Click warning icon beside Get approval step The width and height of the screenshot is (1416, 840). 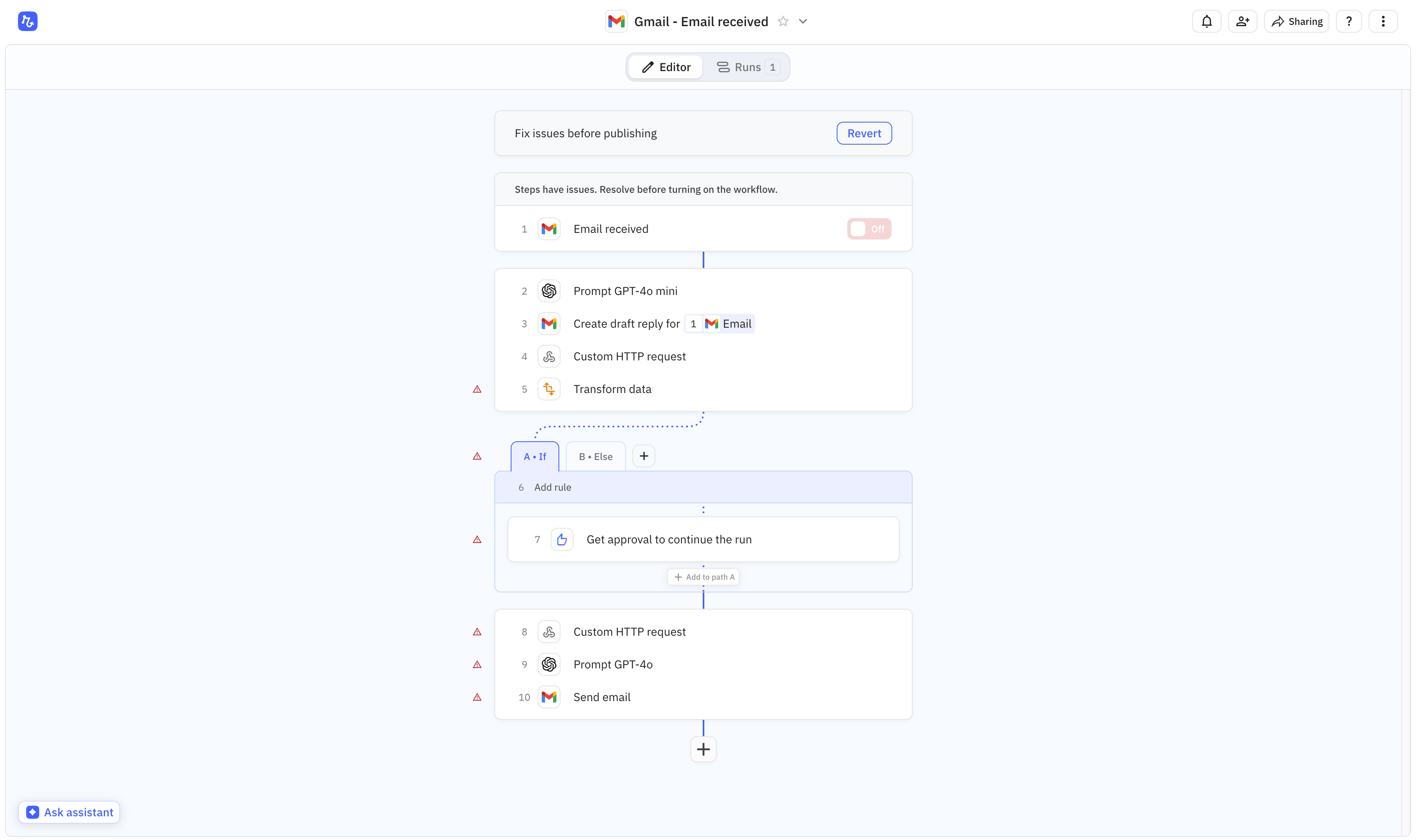[x=477, y=539]
